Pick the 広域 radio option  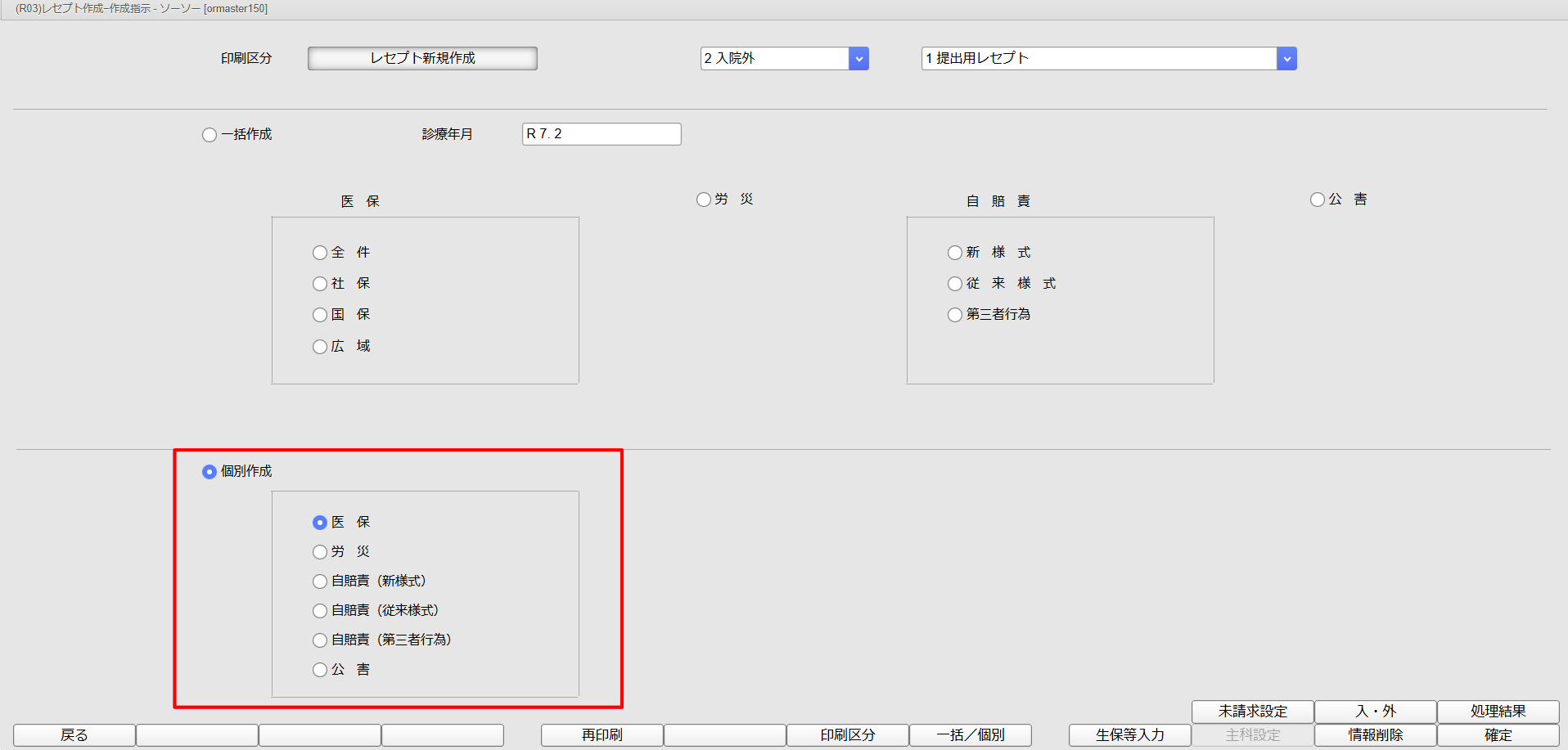[320, 347]
